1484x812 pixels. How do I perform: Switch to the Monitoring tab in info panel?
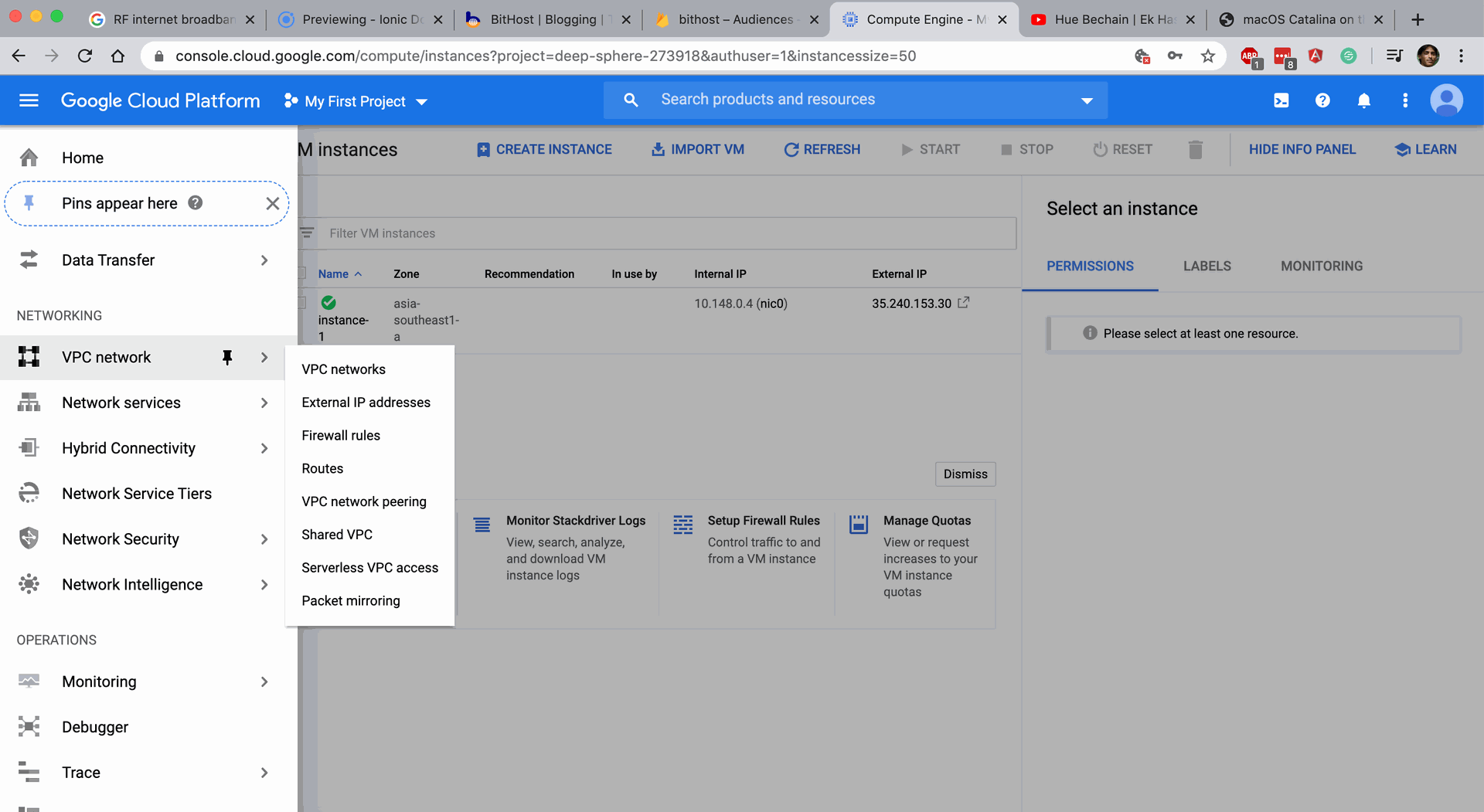[x=1322, y=266]
